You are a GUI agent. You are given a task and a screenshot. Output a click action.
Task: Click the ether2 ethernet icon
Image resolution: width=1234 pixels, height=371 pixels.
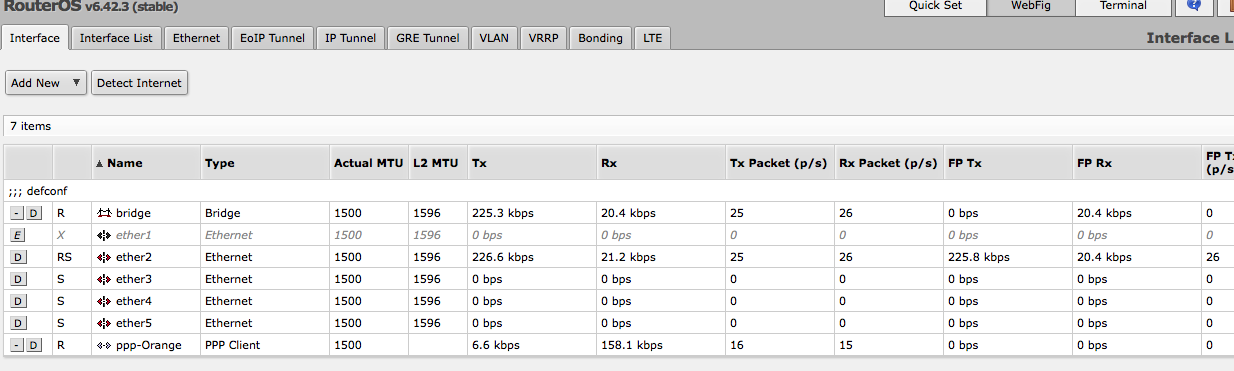point(104,257)
